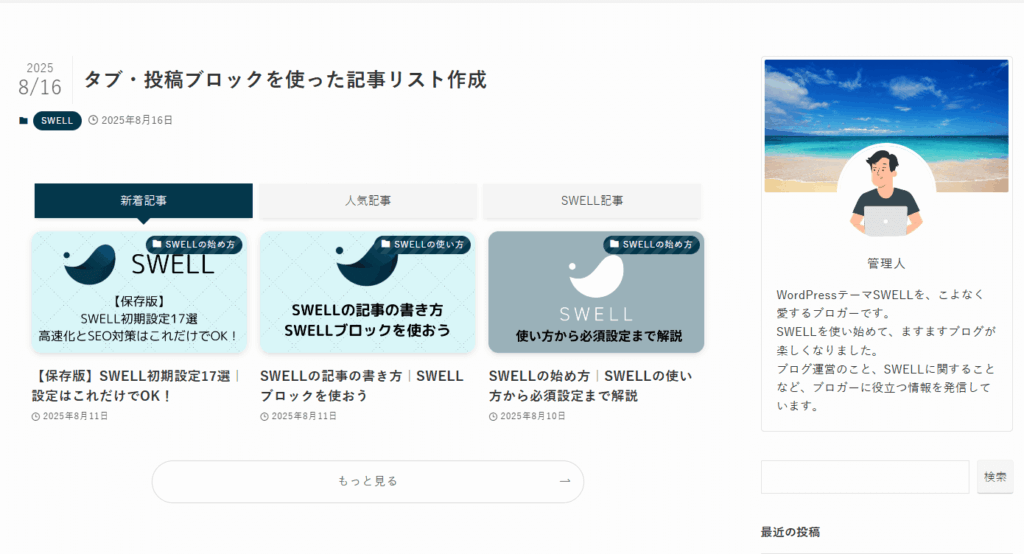Image resolution: width=1024 pixels, height=554 pixels.
Task: Open thumbnail 【保存版】SWELL初期設定17選
Action: click(139, 292)
